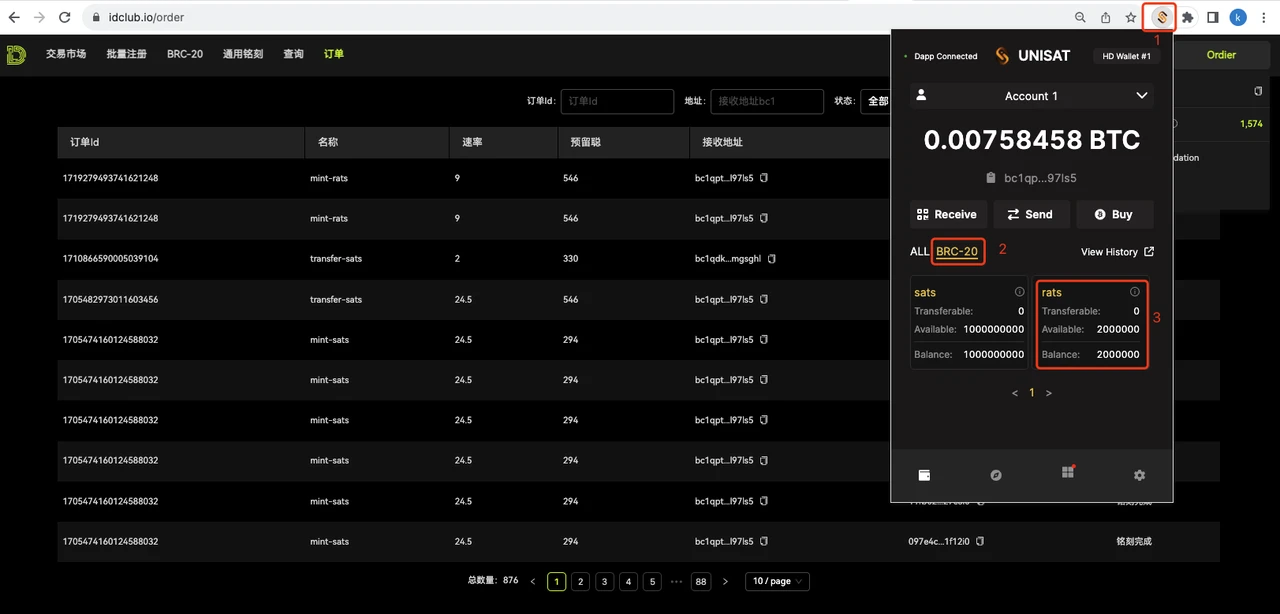
Task: Go to previous page in table pagination
Action: point(533,581)
